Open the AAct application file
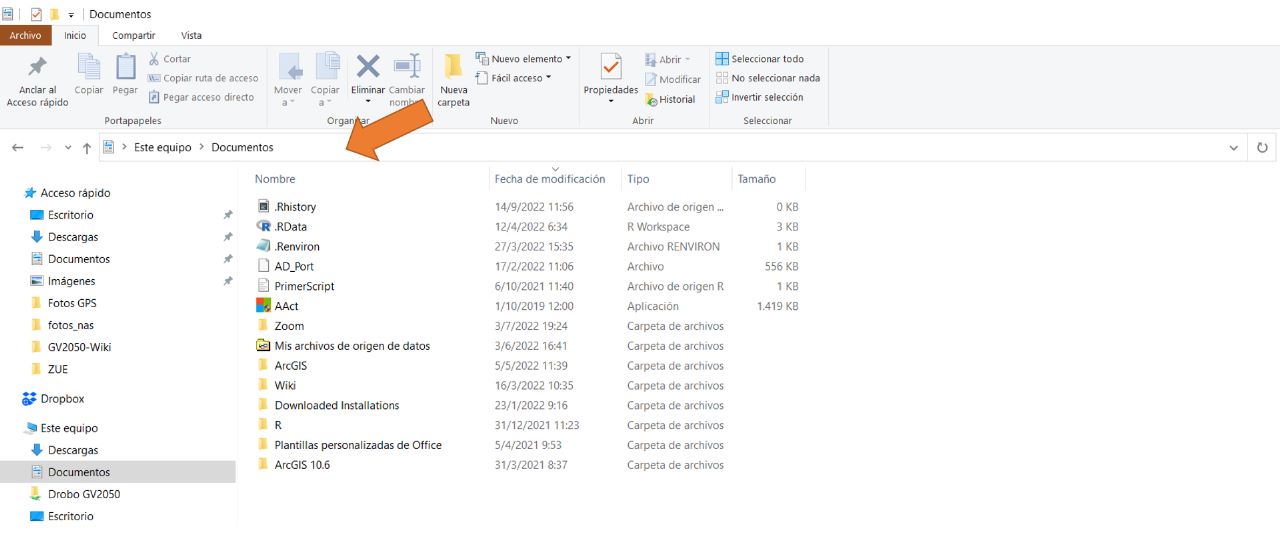This screenshot has width=1280, height=538. click(x=286, y=306)
